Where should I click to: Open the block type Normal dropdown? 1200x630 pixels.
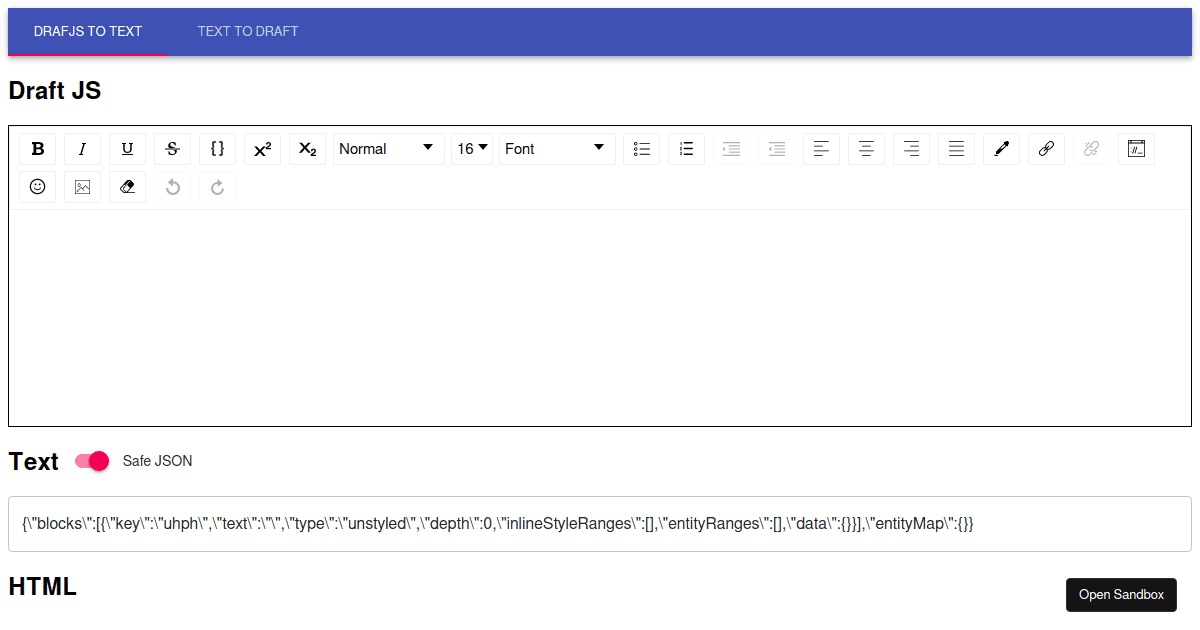point(388,148)
